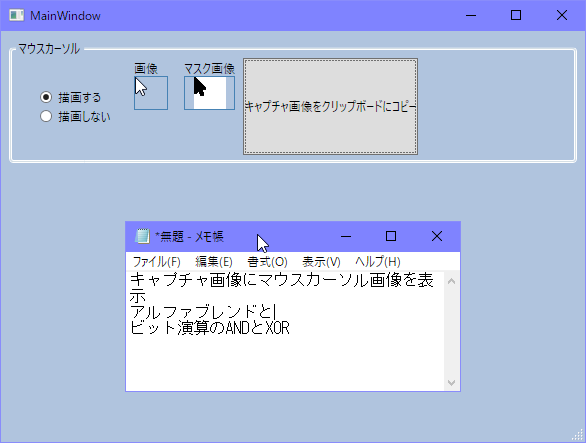Click the 画像 label text
Screen dimensions: 586x443
click(146, 68)
